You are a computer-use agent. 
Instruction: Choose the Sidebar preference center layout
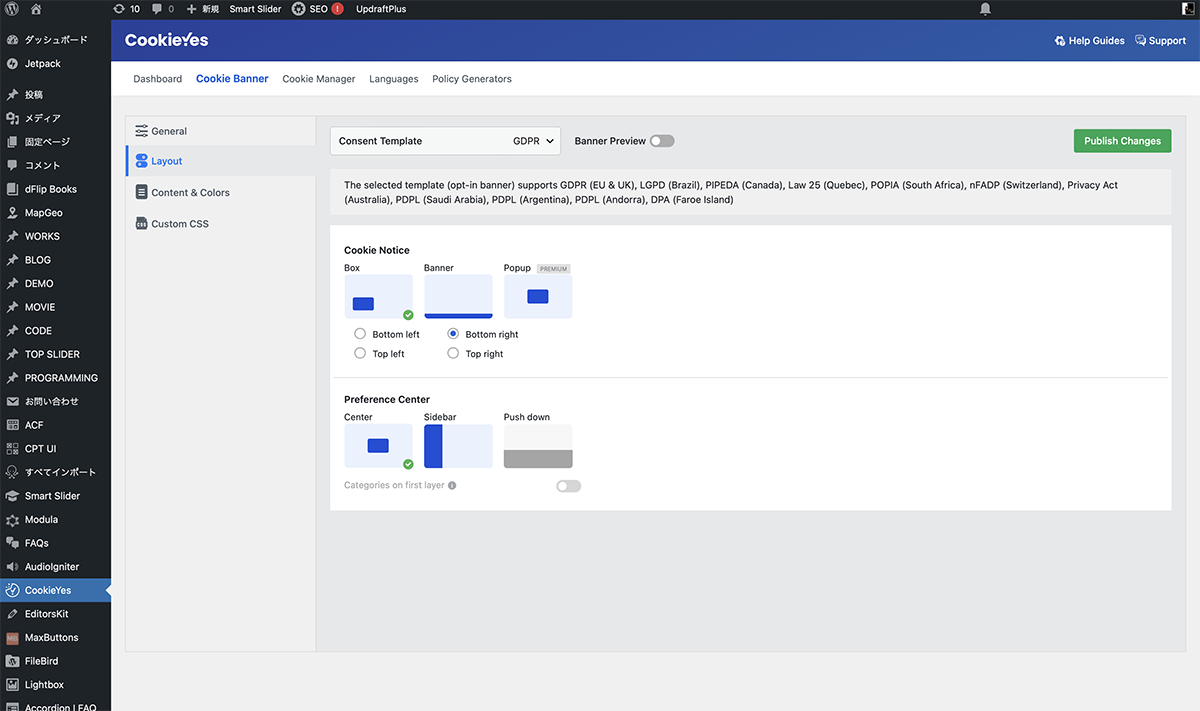tap(458, 446)
